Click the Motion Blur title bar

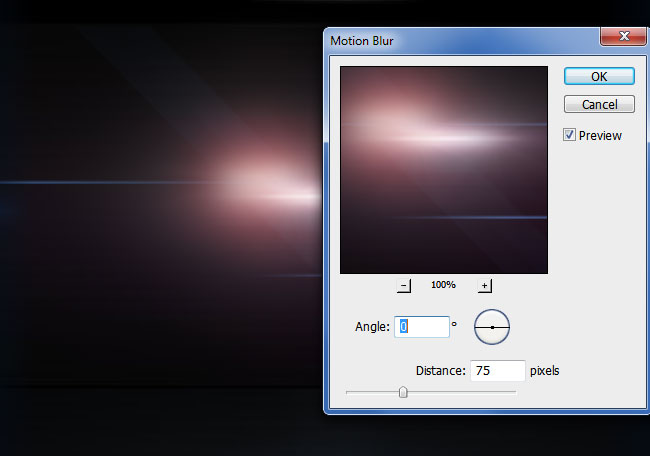coord(450,39)
